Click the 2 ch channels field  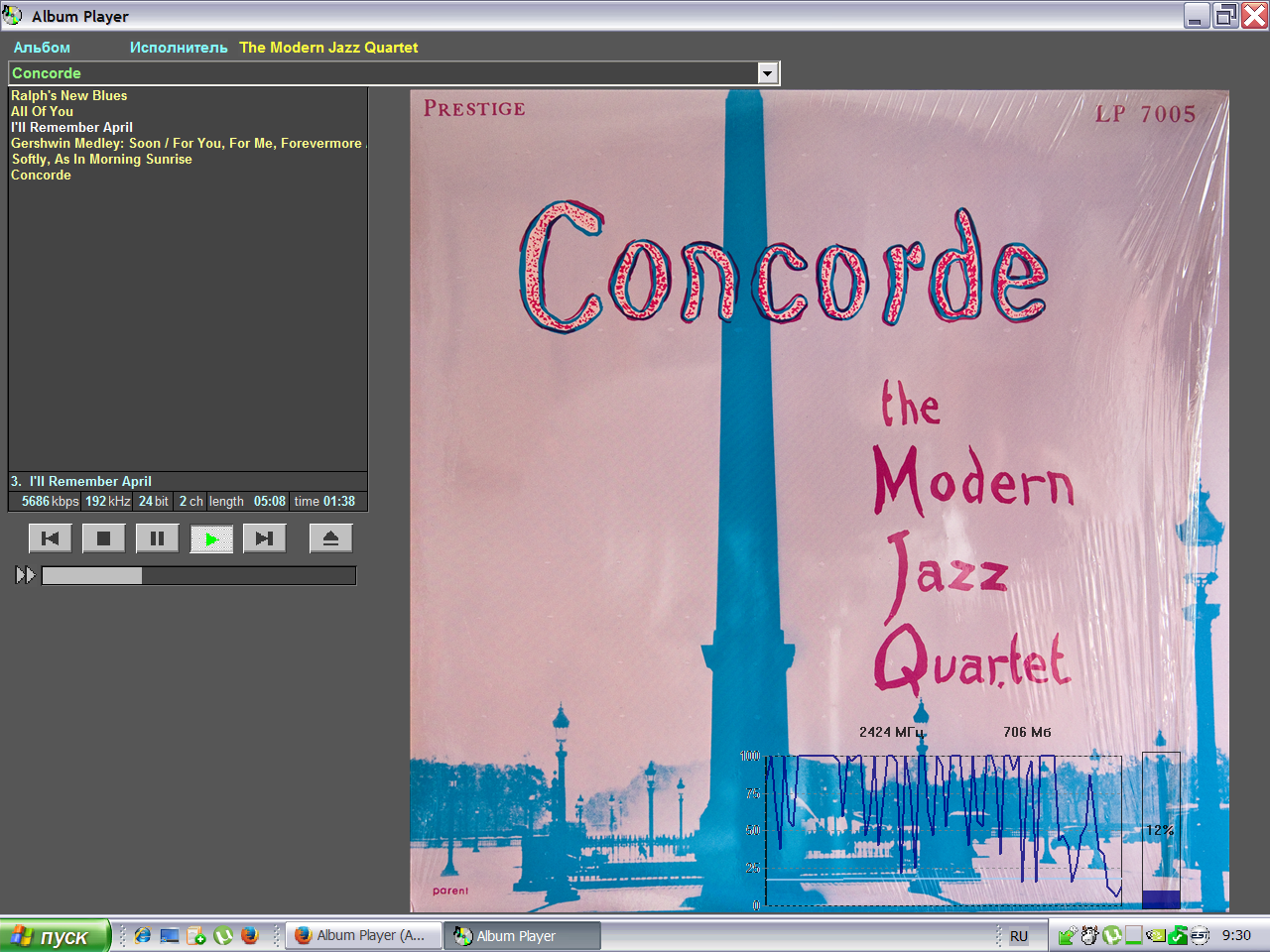point(190,502)
